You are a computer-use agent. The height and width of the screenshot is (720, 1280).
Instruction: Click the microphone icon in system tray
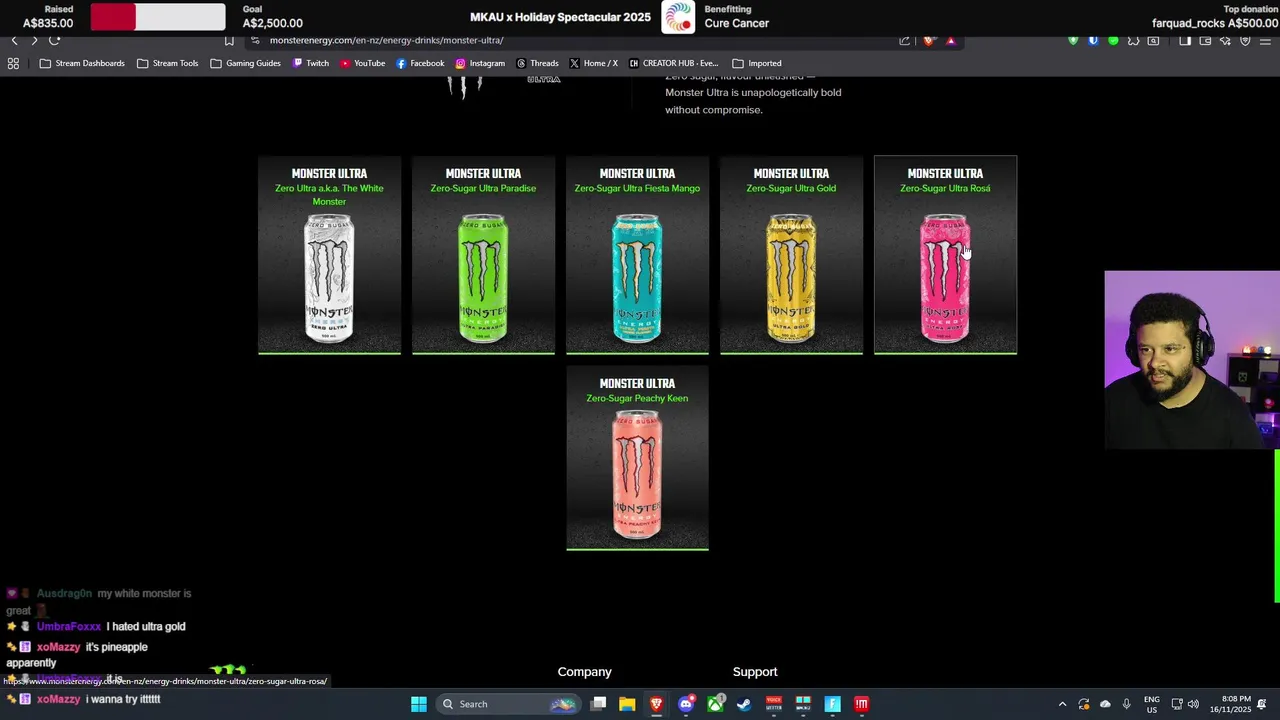(1127, 704)
